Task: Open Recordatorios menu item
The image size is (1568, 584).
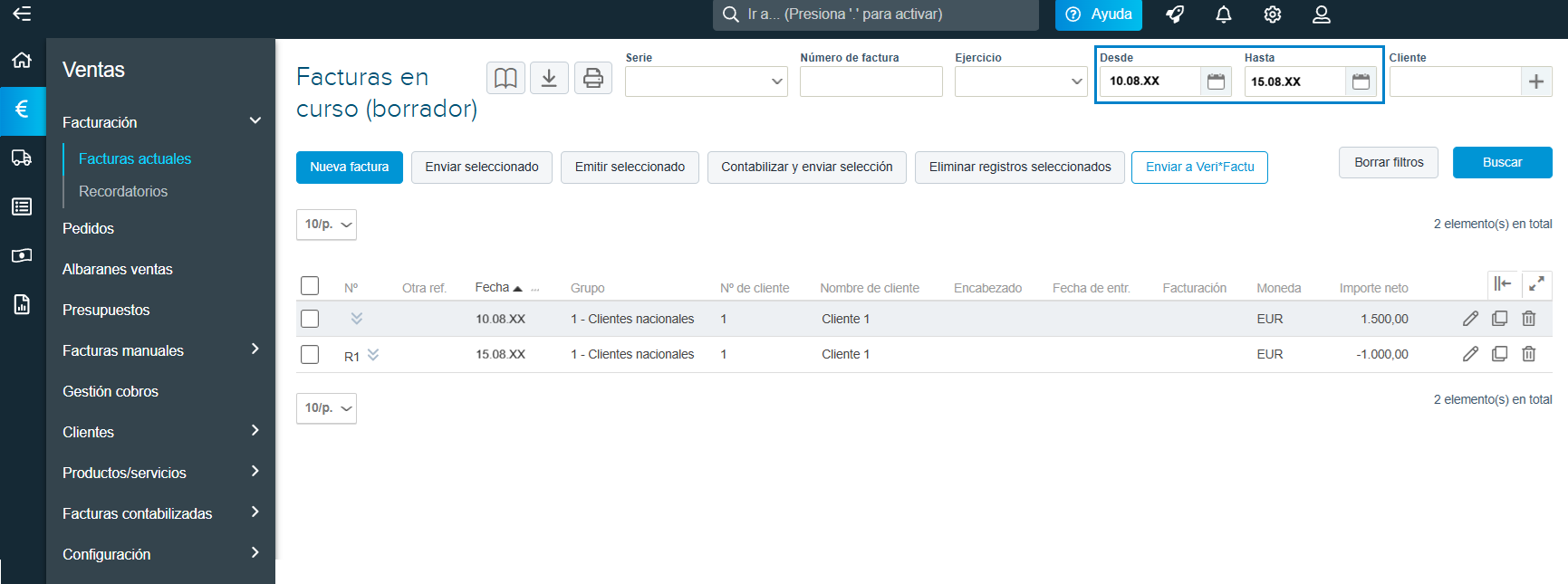Action: coord(123,191)
